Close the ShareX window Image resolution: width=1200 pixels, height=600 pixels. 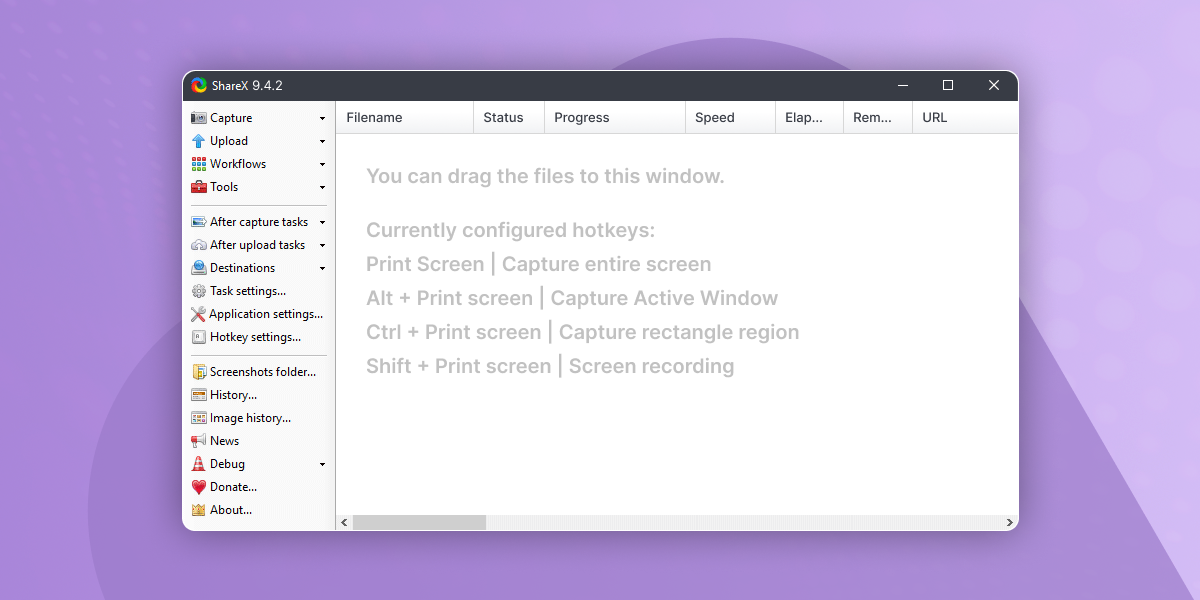[994, 85]
